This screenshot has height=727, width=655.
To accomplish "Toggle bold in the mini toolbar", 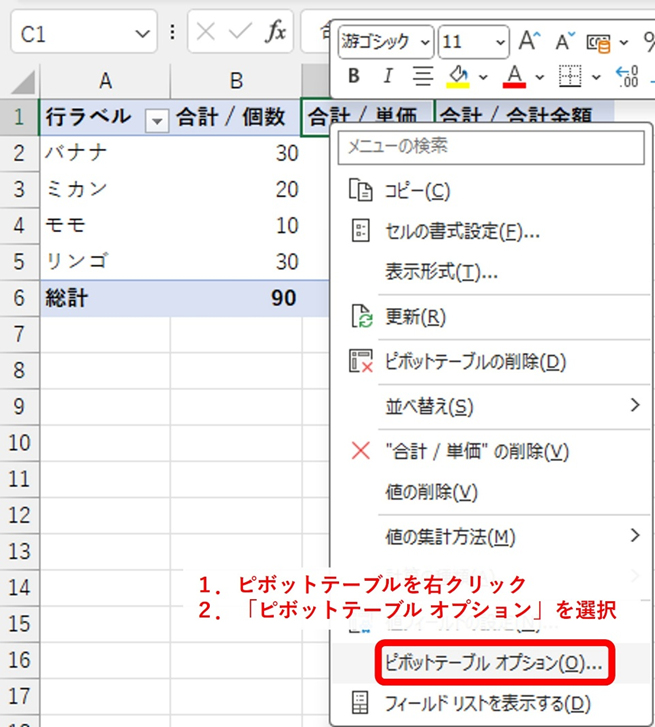I will click(x=353, y=76).
